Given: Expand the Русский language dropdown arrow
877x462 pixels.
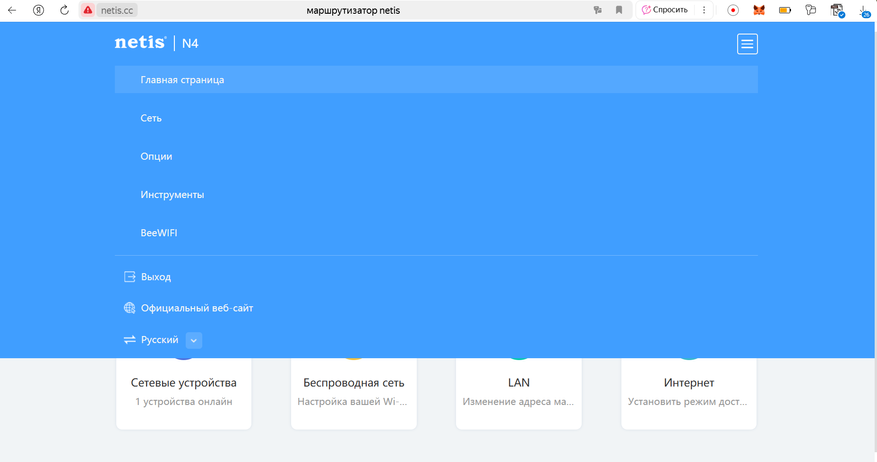Looking at the screenshot, I should (x=194, y=340).
